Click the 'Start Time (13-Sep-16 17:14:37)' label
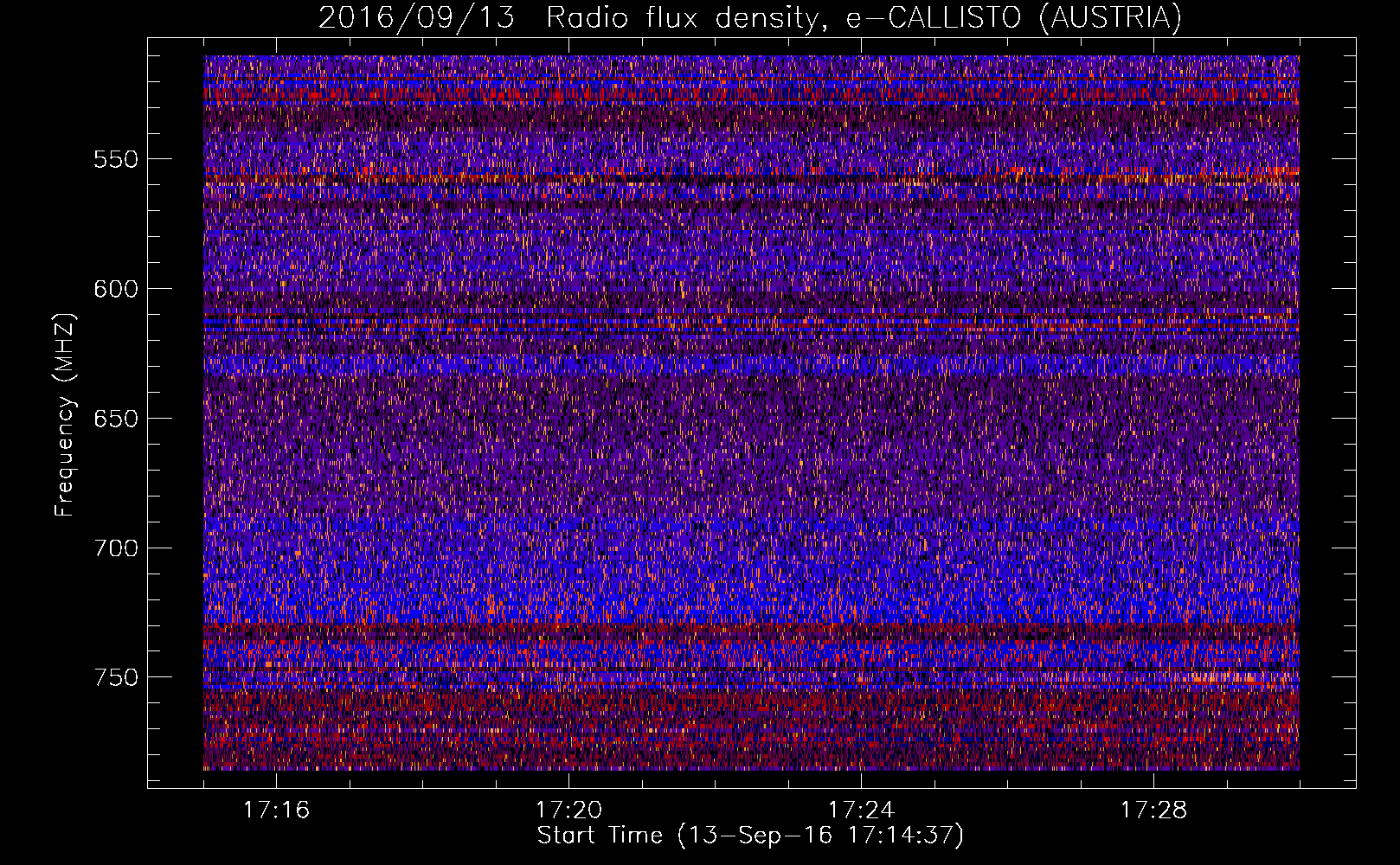The width and height of the screenshot is (1400, 865). click(750, 836)
